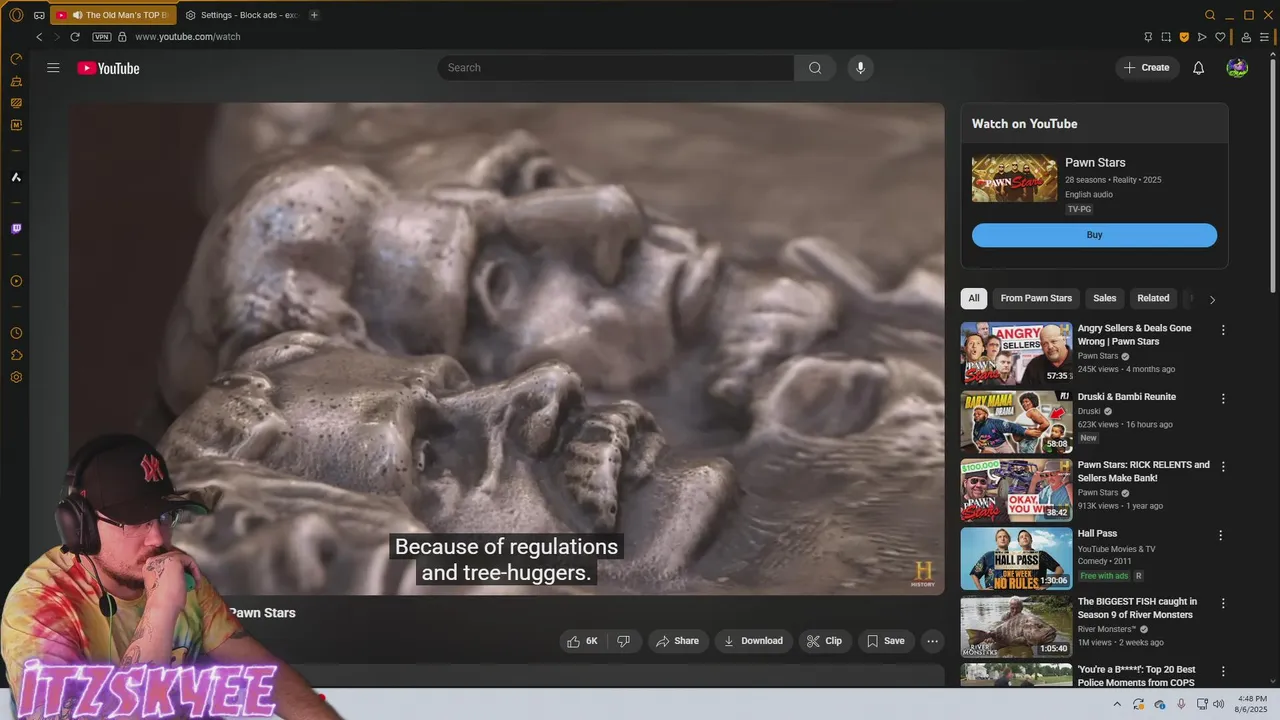Click the Download button
This screenshot has width=1280, height=720.
pos(754,641)
